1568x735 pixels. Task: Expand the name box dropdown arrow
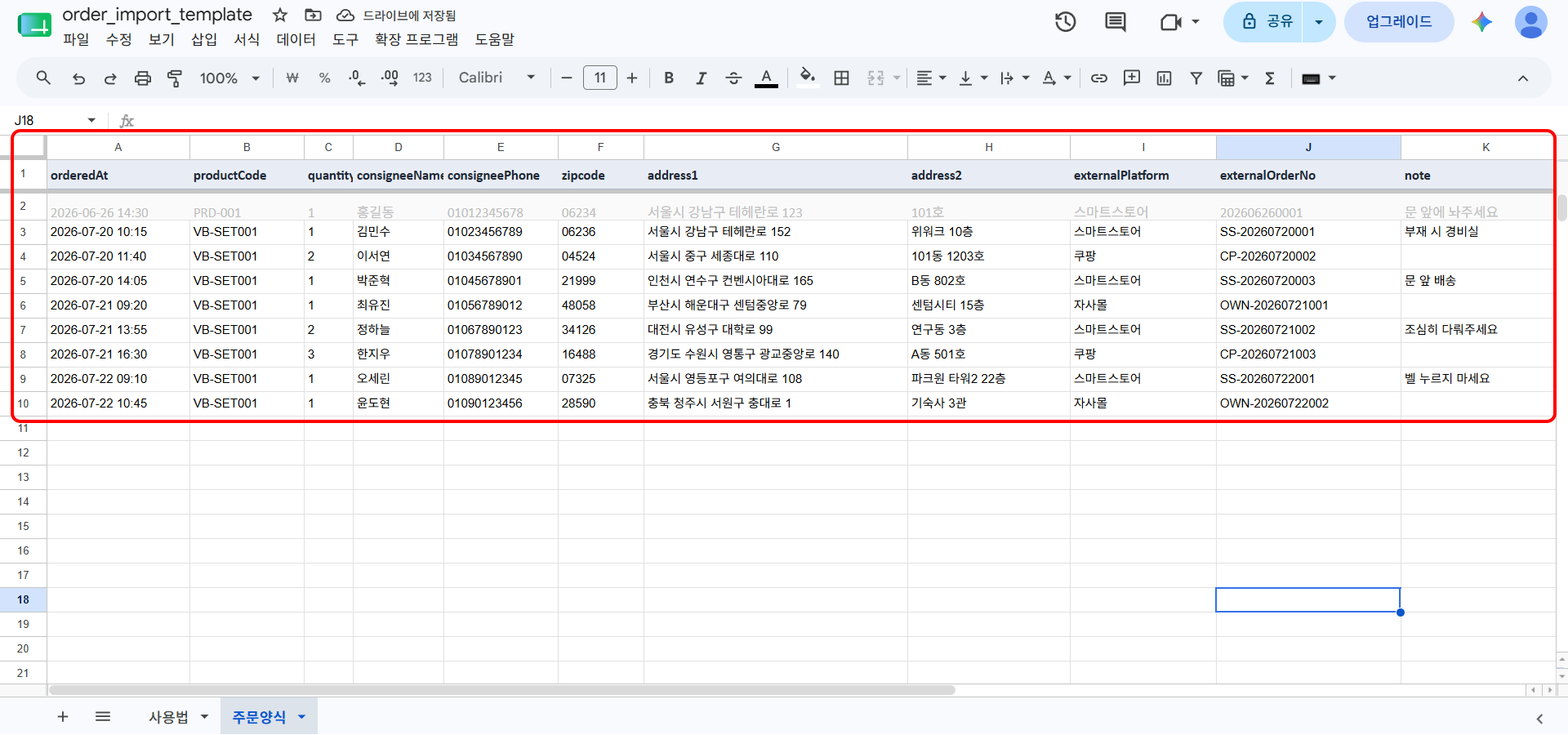(91, 121)
